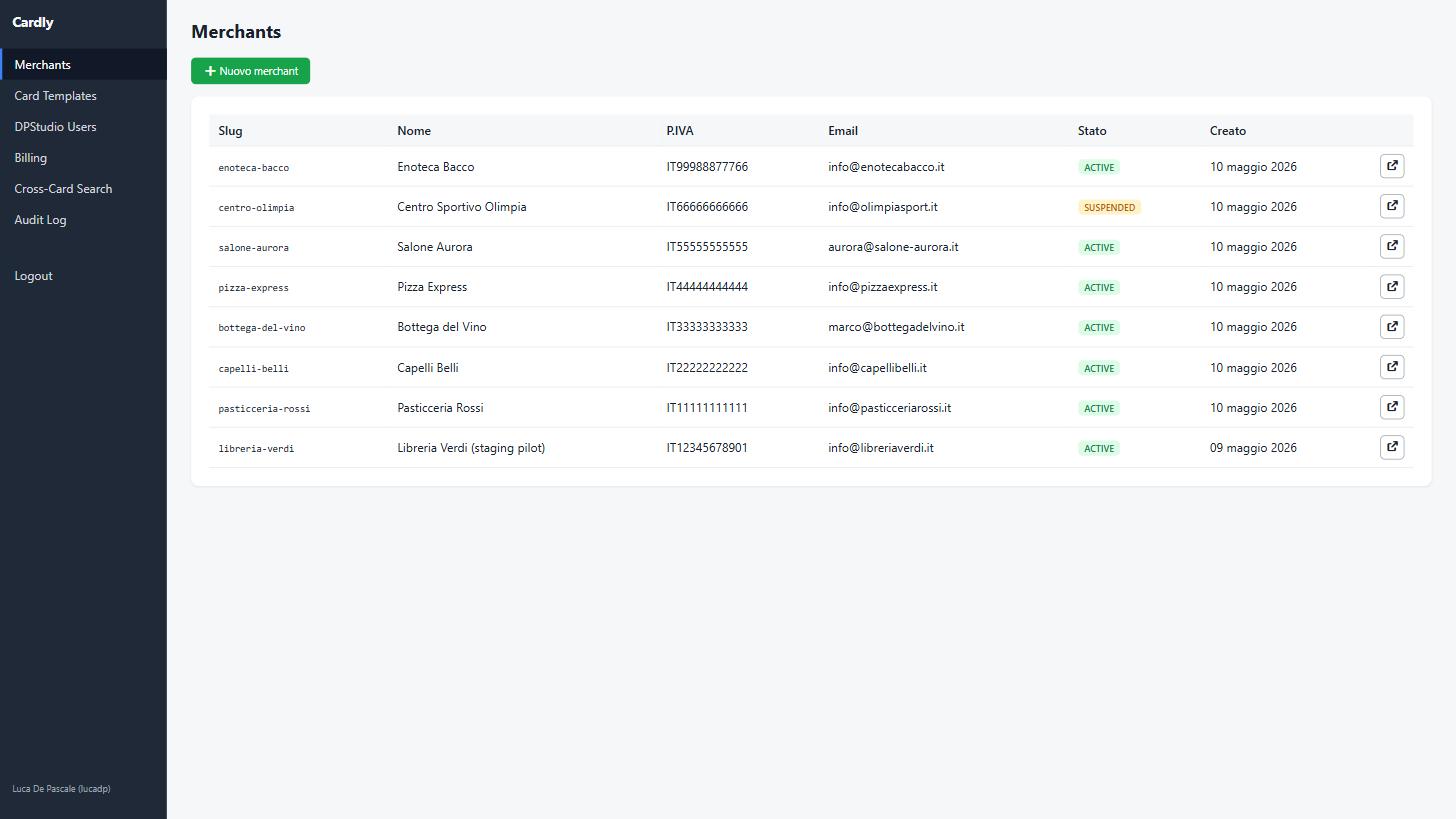Open Cross-Card Search
Screen dimensions: 1456x819
(83, 189)
